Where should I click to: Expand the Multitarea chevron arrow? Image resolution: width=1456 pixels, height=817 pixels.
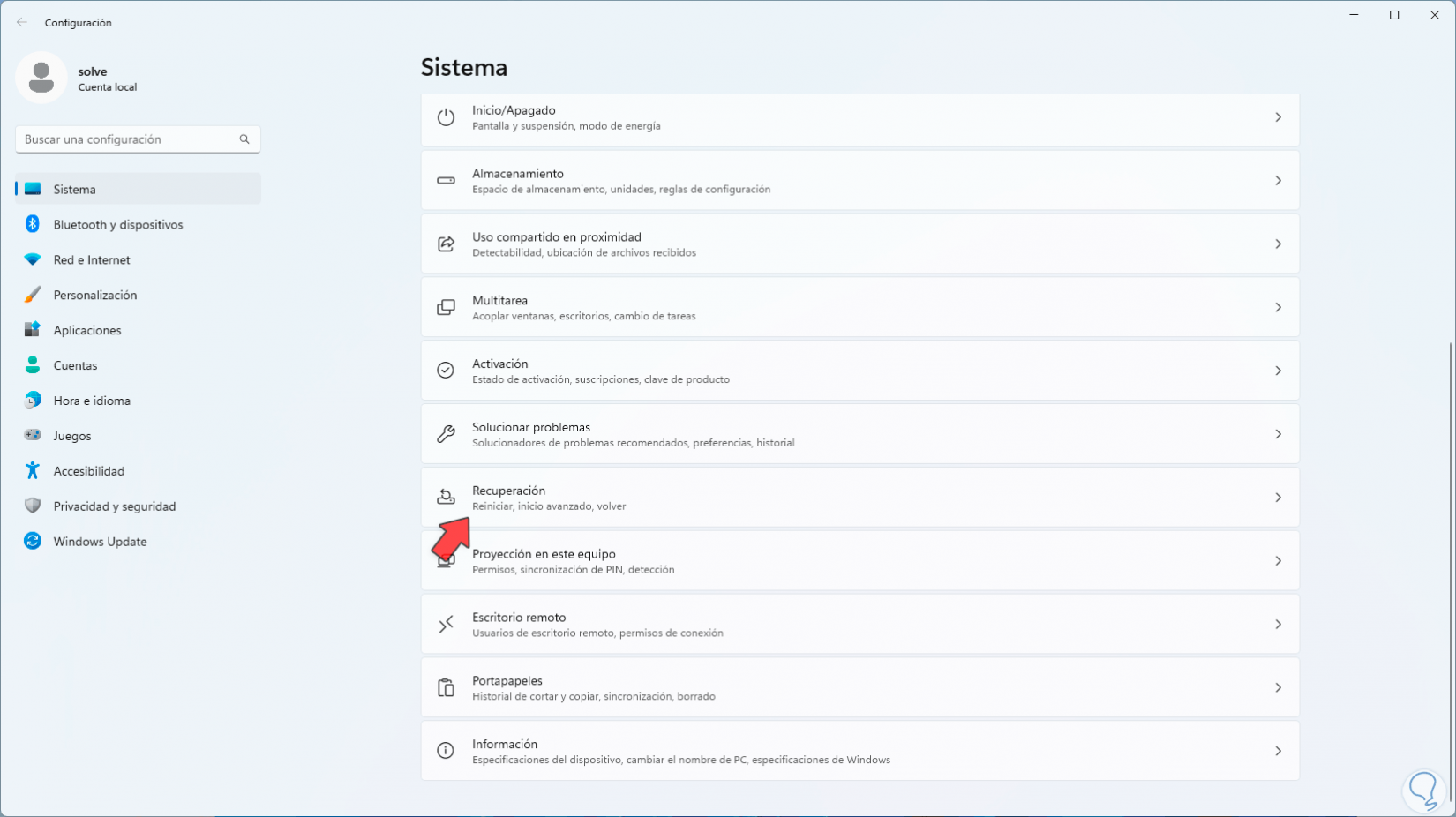[1278, 307]
